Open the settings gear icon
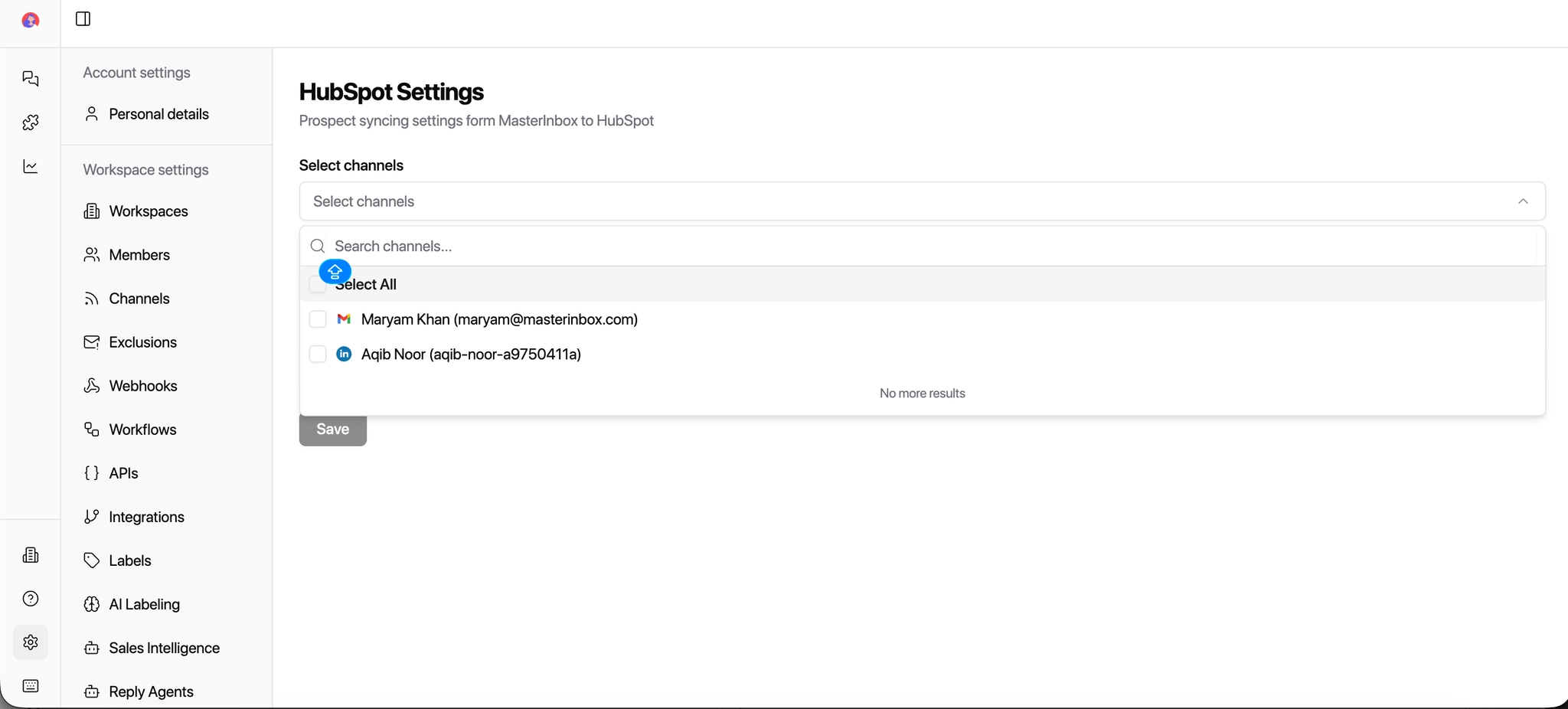This screenshot has width=1568, height=709. pyautogui.click(x=31, y=642)
